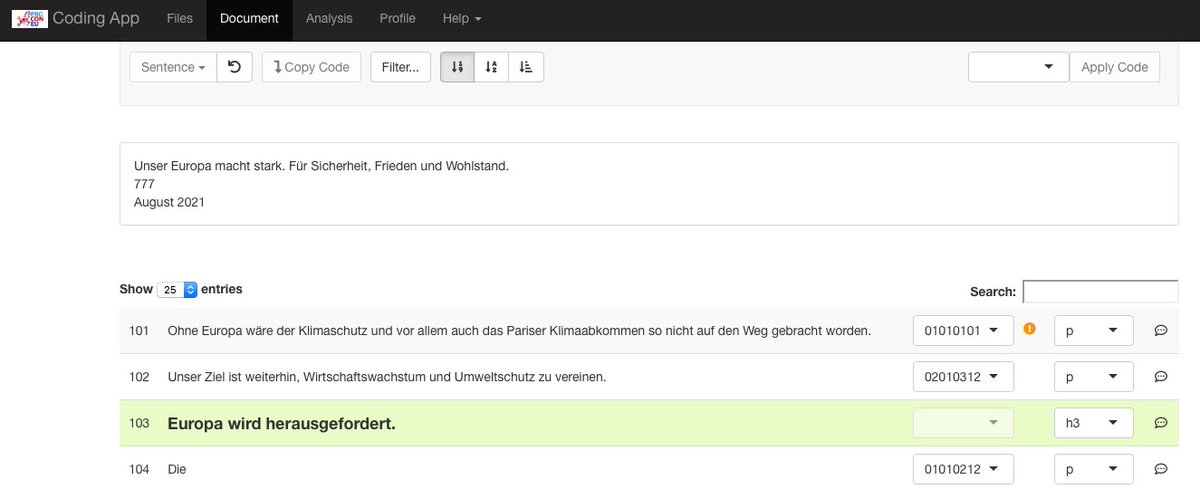Image resolution: width=1200 pixels, height=489 pixels.
Task: Open the h3 type dropdown on row 103
Action: 1094,423
